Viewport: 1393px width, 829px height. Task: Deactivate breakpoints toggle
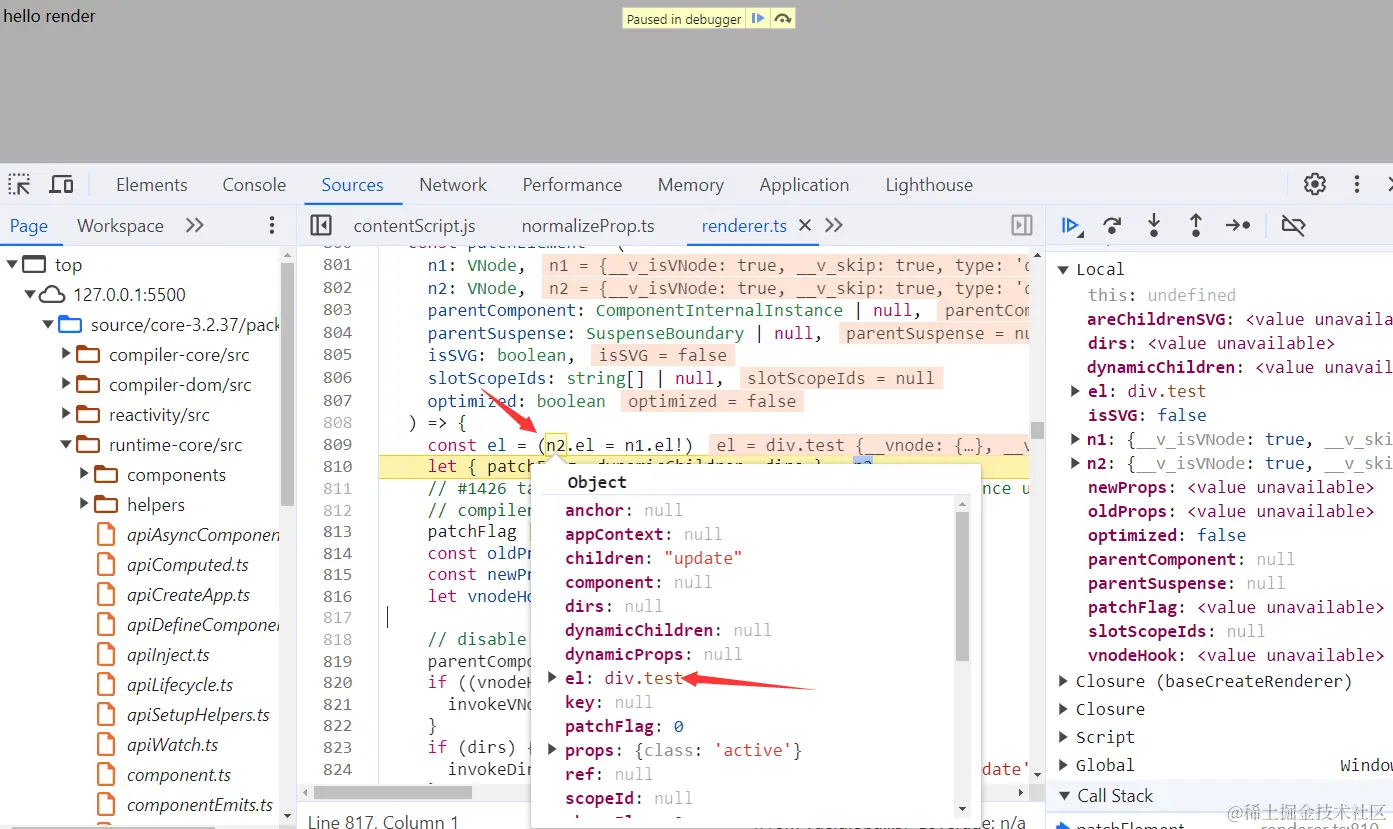tap(1293, 225)
